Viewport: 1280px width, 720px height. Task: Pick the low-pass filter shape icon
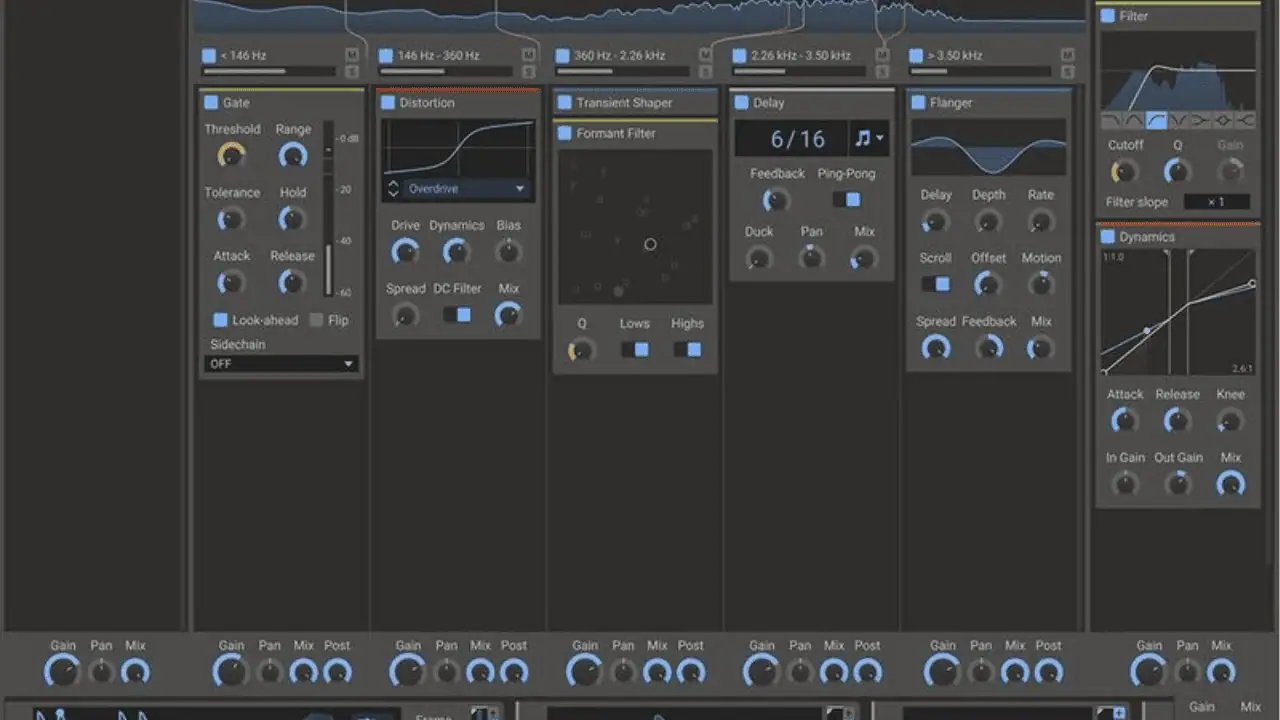(x=1112, y=120)
